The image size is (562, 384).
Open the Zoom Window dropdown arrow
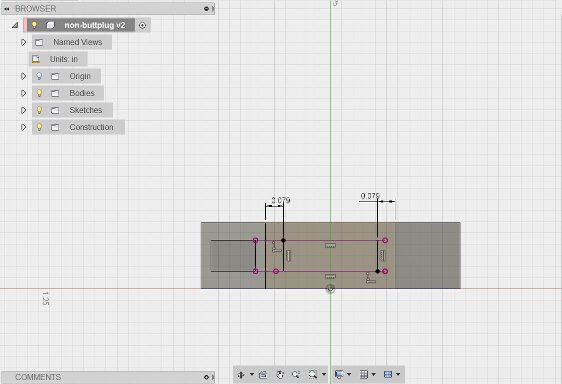(x=324, y=375)
